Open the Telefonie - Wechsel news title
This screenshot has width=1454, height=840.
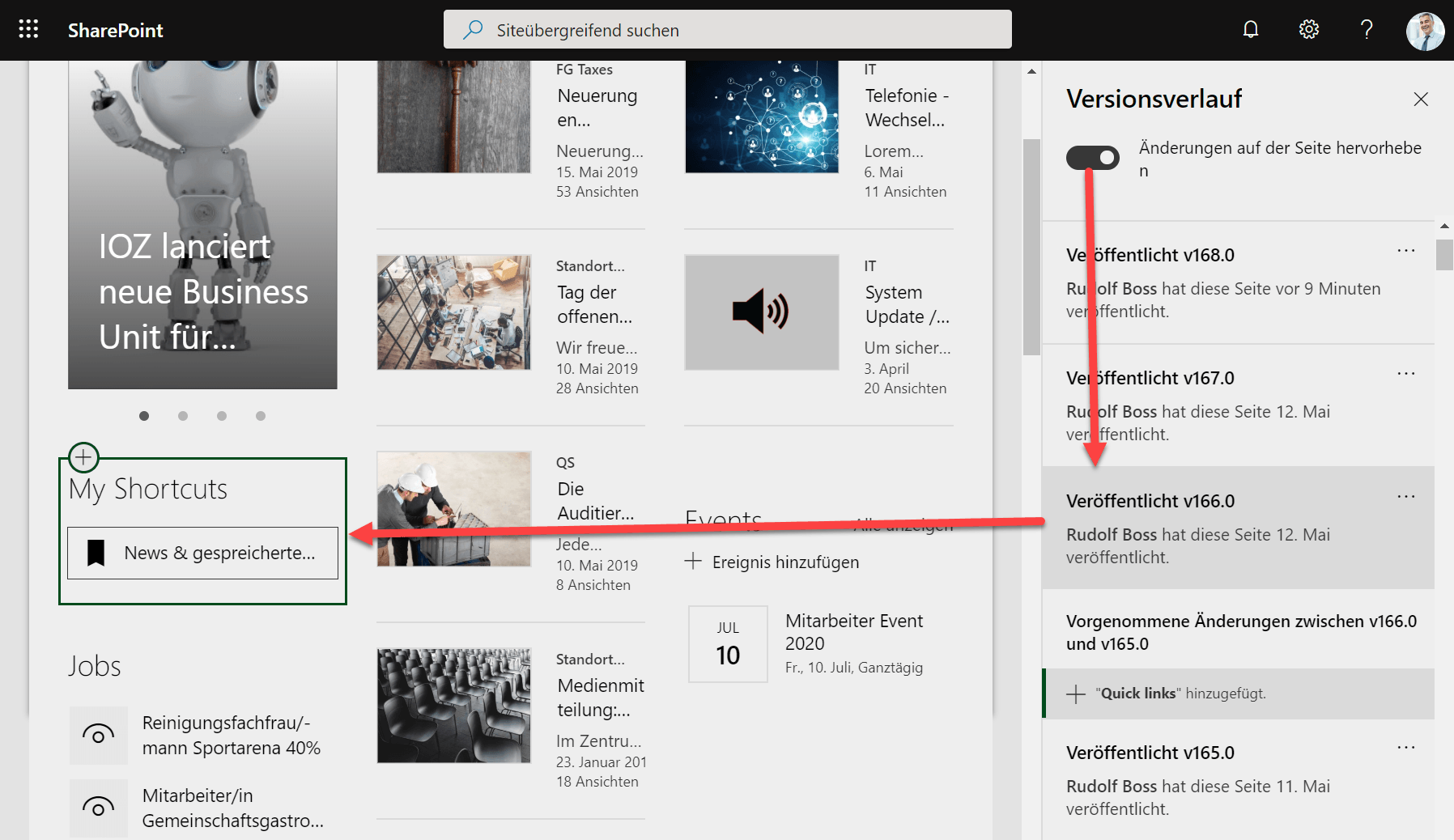click(907, 108)
